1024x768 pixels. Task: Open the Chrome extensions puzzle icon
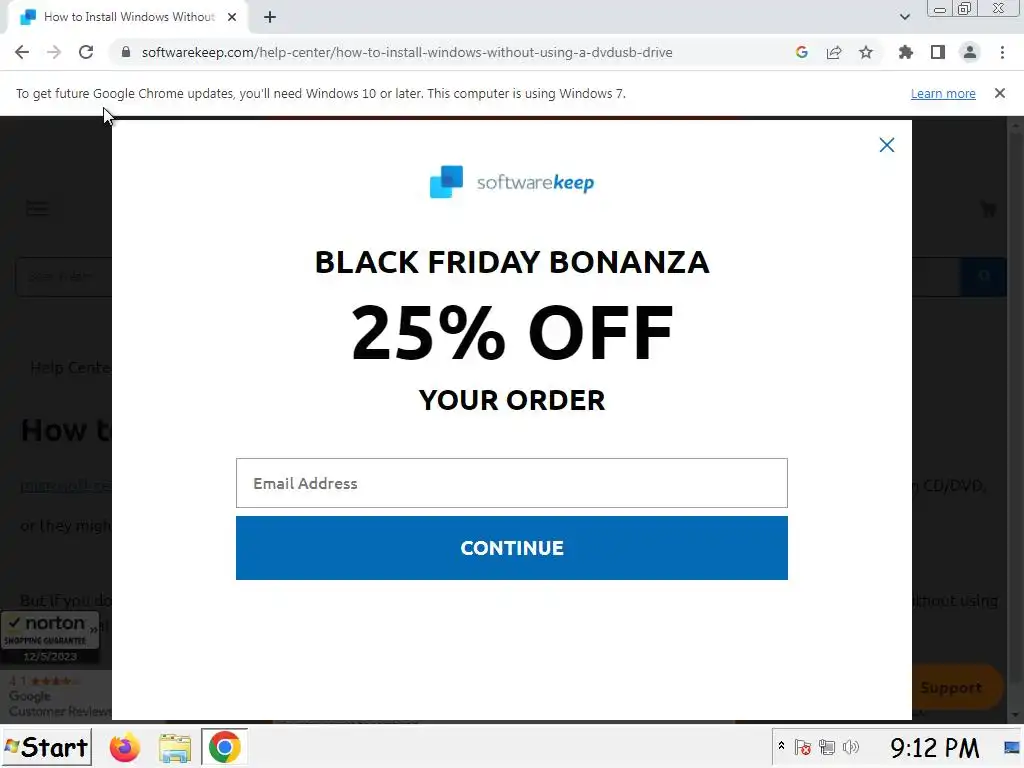(906, 52)
